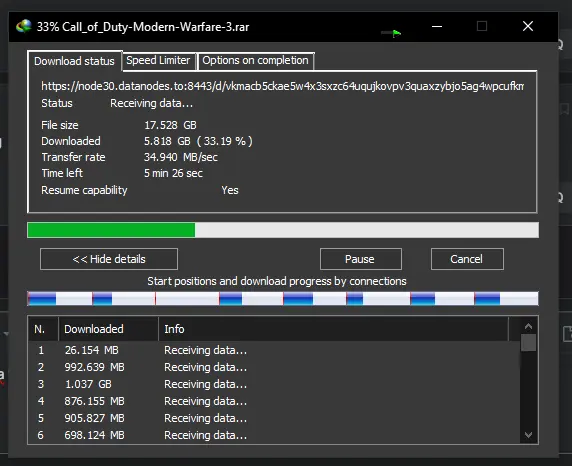This screenshot has width=572, height=466.
Task: Click the green download progress bar
Action: pos(283,230)
